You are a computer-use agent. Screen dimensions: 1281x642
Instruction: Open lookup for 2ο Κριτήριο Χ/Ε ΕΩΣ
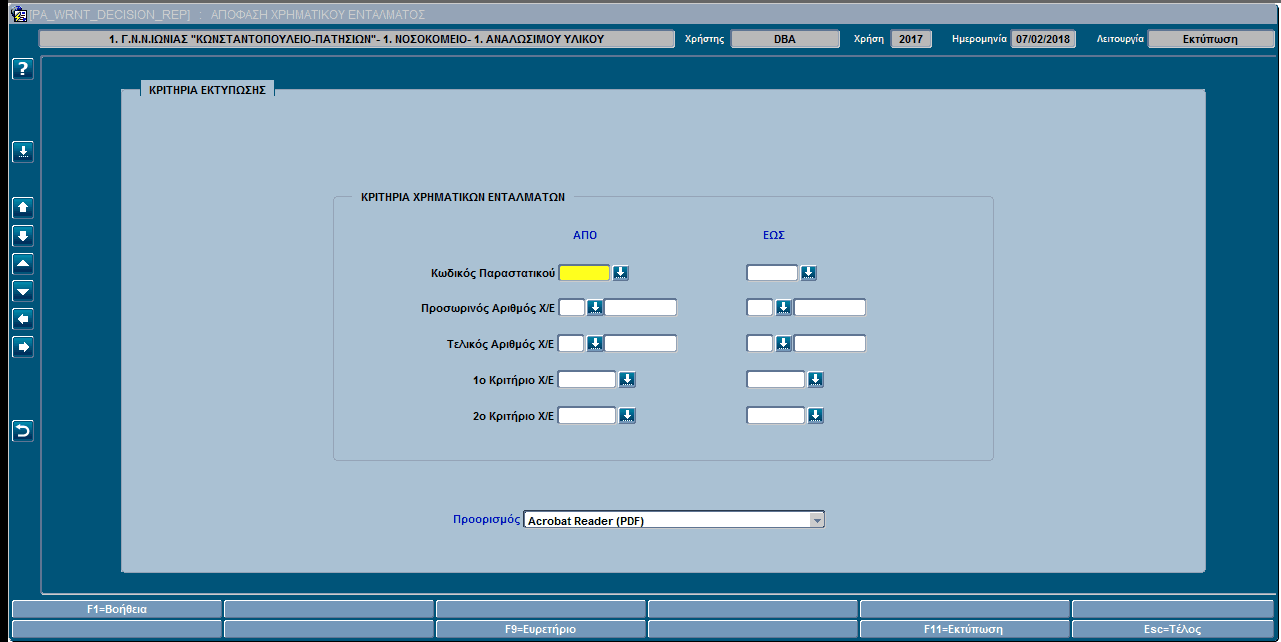coord(815,415)
